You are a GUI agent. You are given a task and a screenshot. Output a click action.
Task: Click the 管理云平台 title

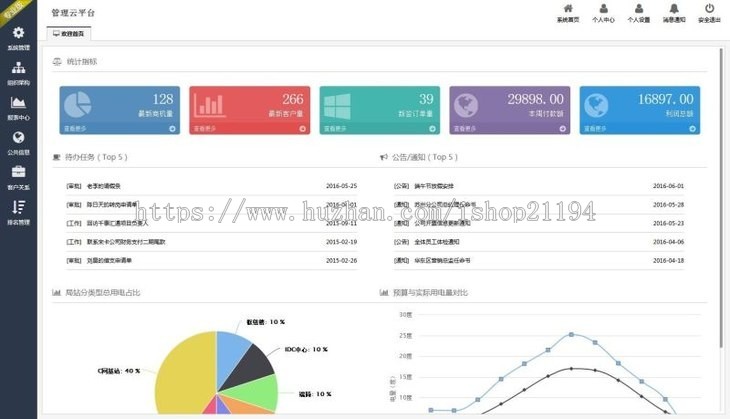73,13
